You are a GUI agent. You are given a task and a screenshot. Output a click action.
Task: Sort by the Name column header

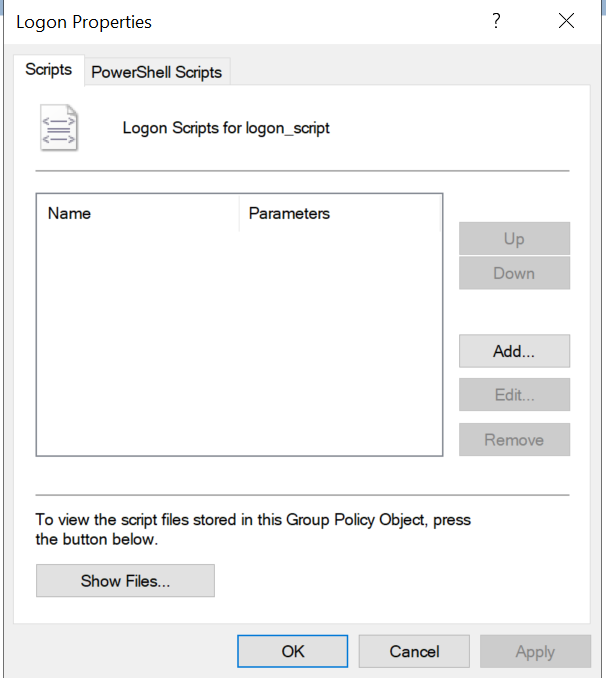click(138, 213)
